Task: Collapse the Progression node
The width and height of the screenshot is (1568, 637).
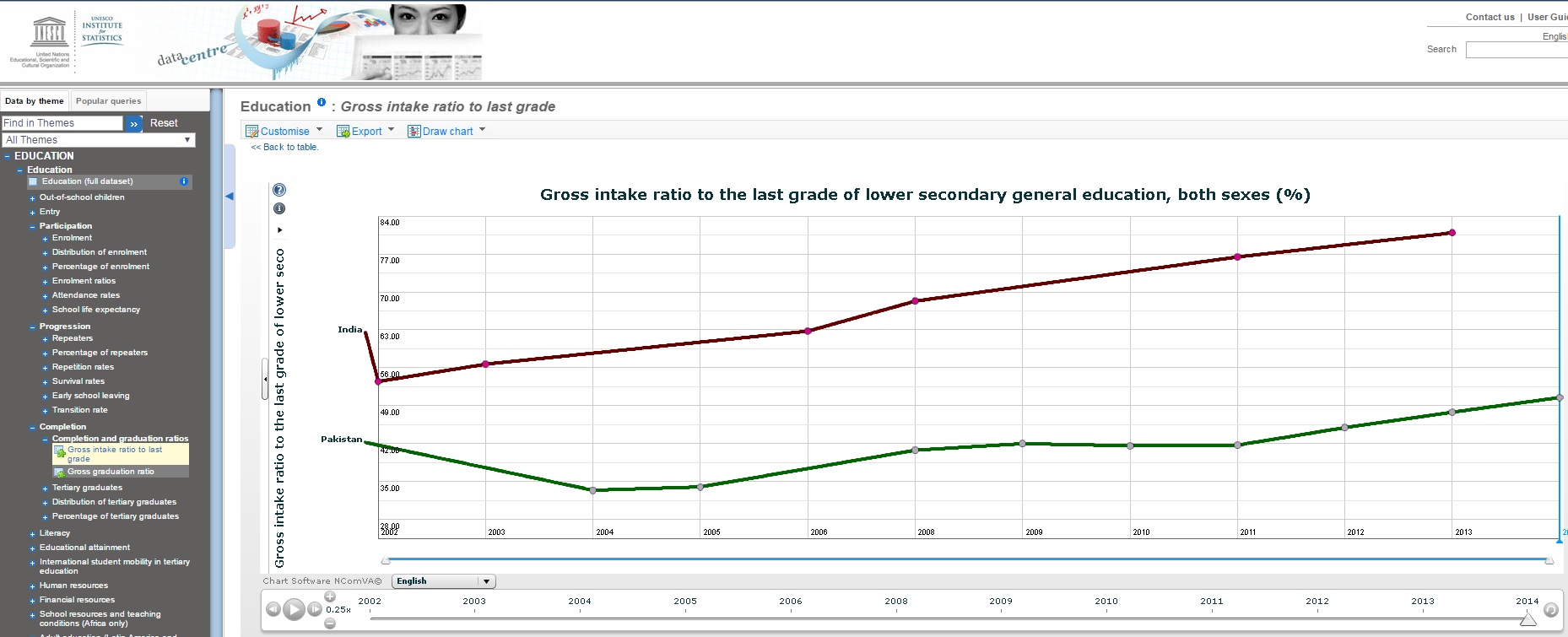Action: pos(32,327)
